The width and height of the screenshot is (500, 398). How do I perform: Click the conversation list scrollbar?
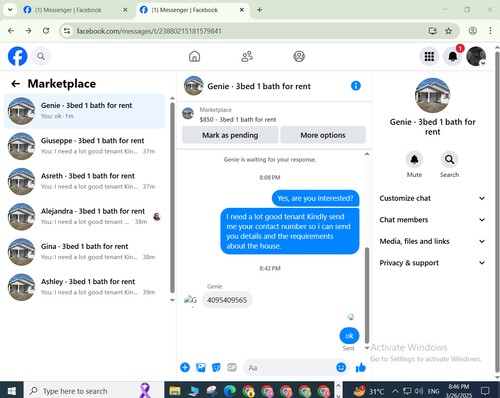(172, 197)
